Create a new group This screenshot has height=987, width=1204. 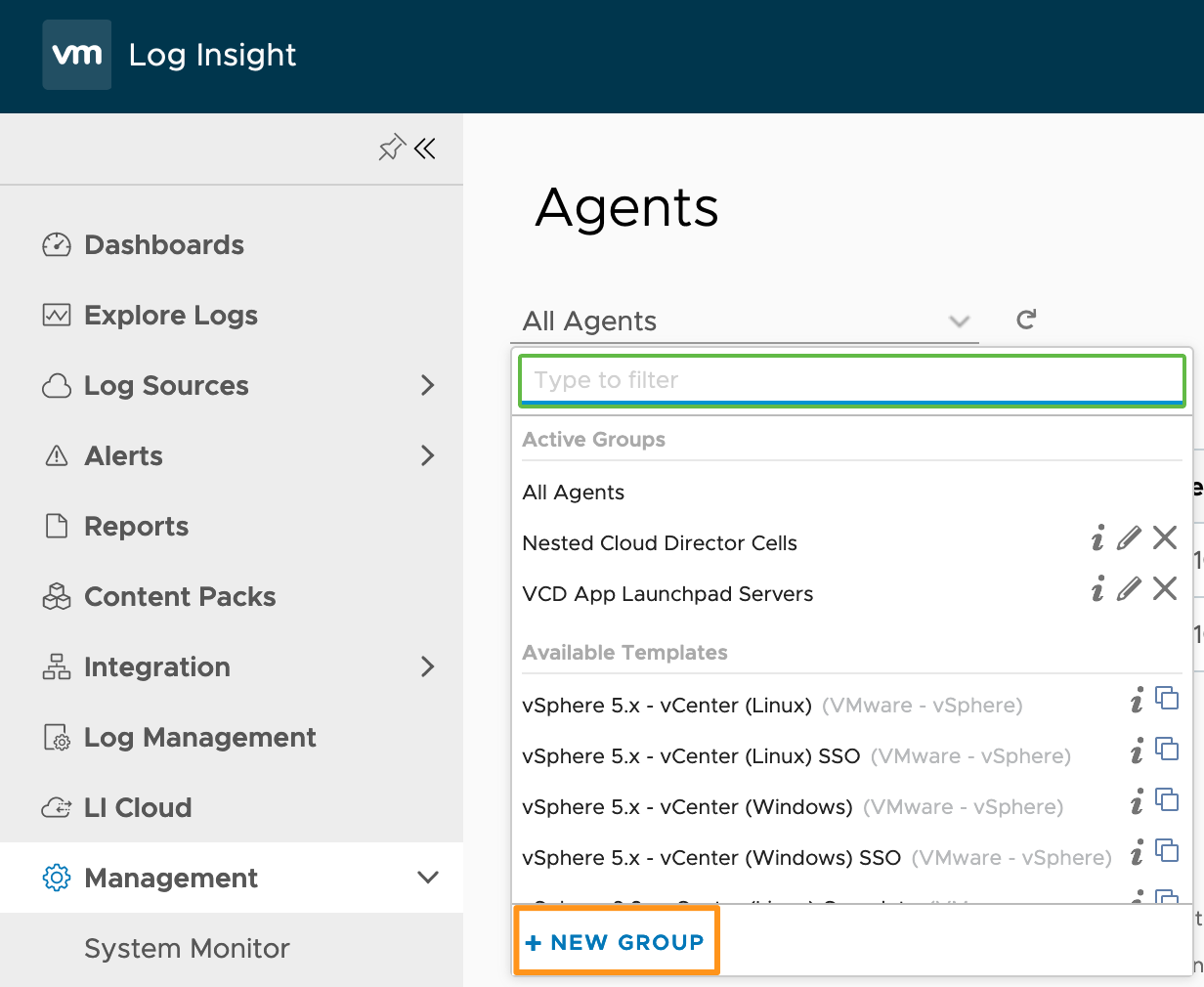(x=617, y=942)
